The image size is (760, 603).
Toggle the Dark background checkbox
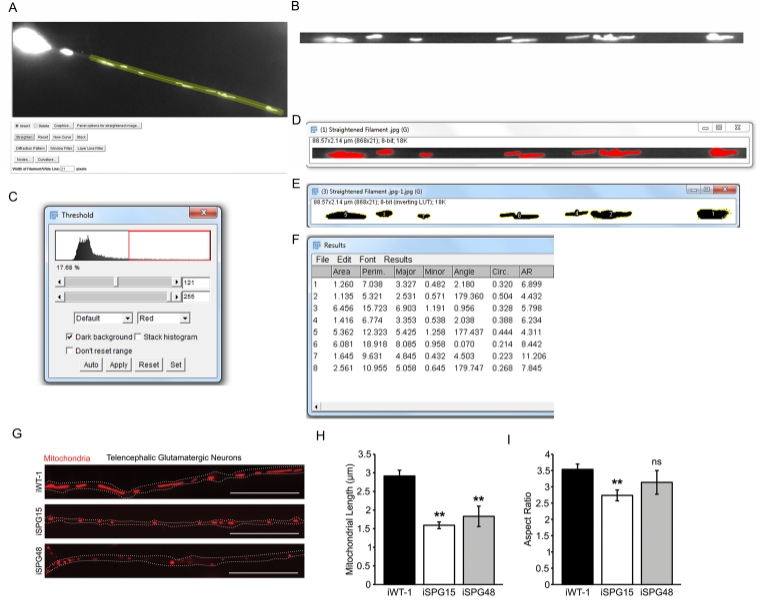pyautogui.click(x=69, y=336)
